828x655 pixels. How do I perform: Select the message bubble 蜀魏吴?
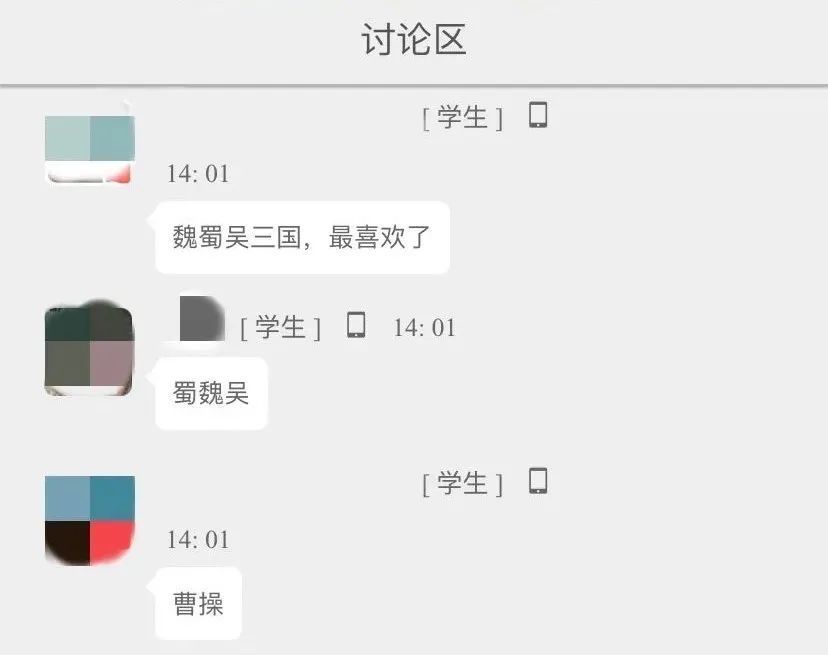click(211, 393)
